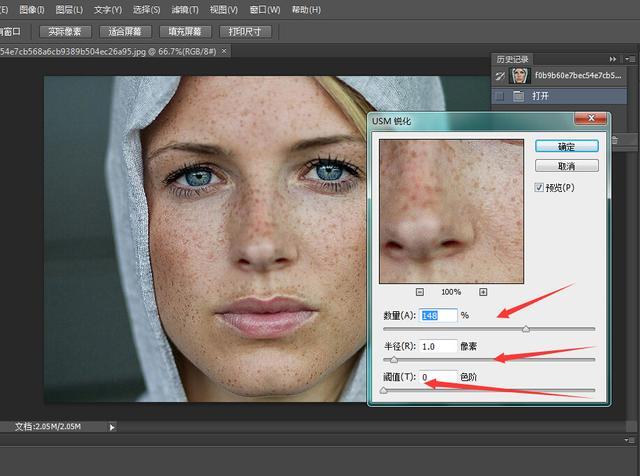
Task: Adjust the 数量 amount slider
Action: pyautogui.click(x=526, y=329)
